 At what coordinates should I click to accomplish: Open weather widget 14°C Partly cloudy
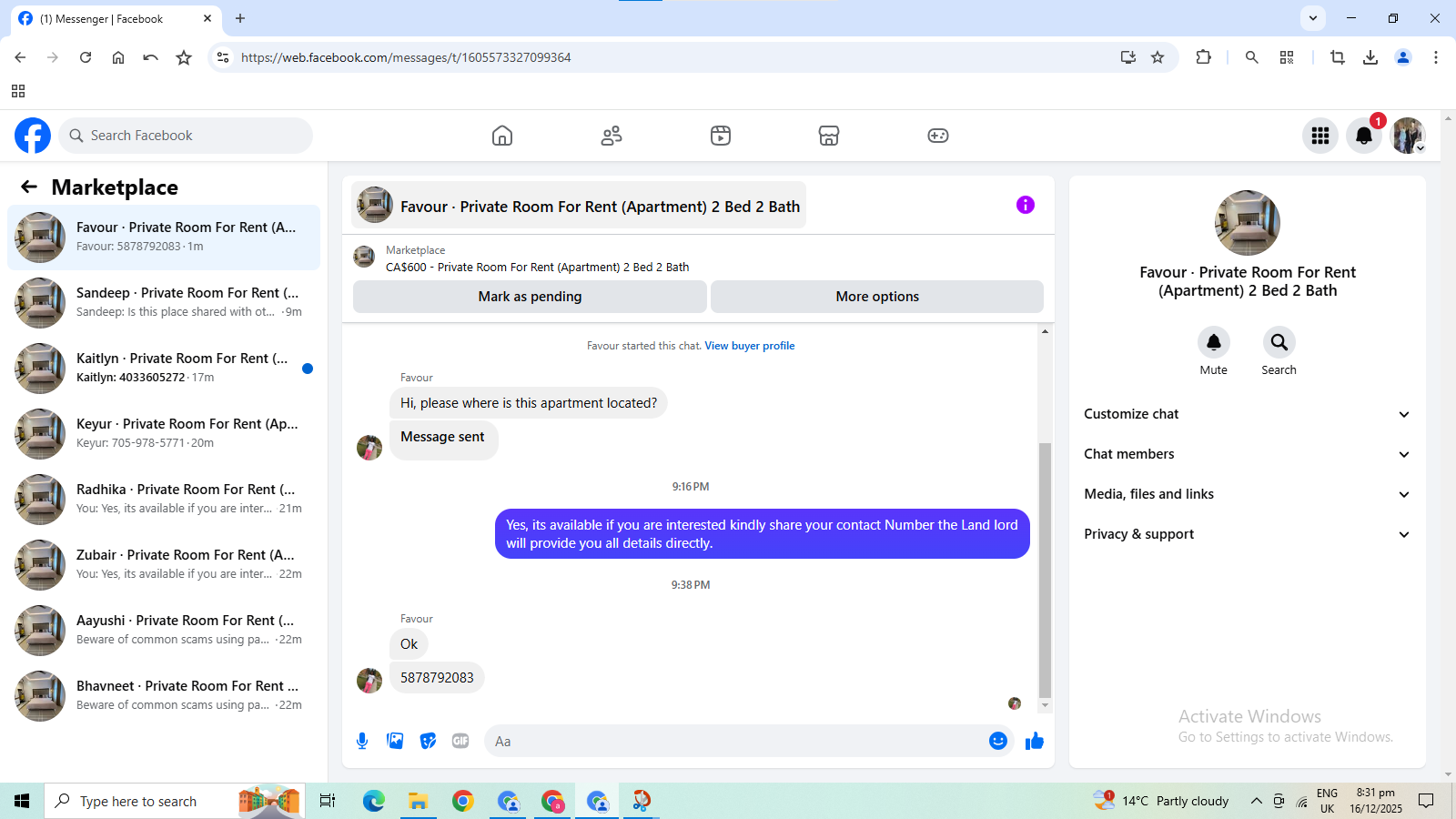[x=1162, y=801]
